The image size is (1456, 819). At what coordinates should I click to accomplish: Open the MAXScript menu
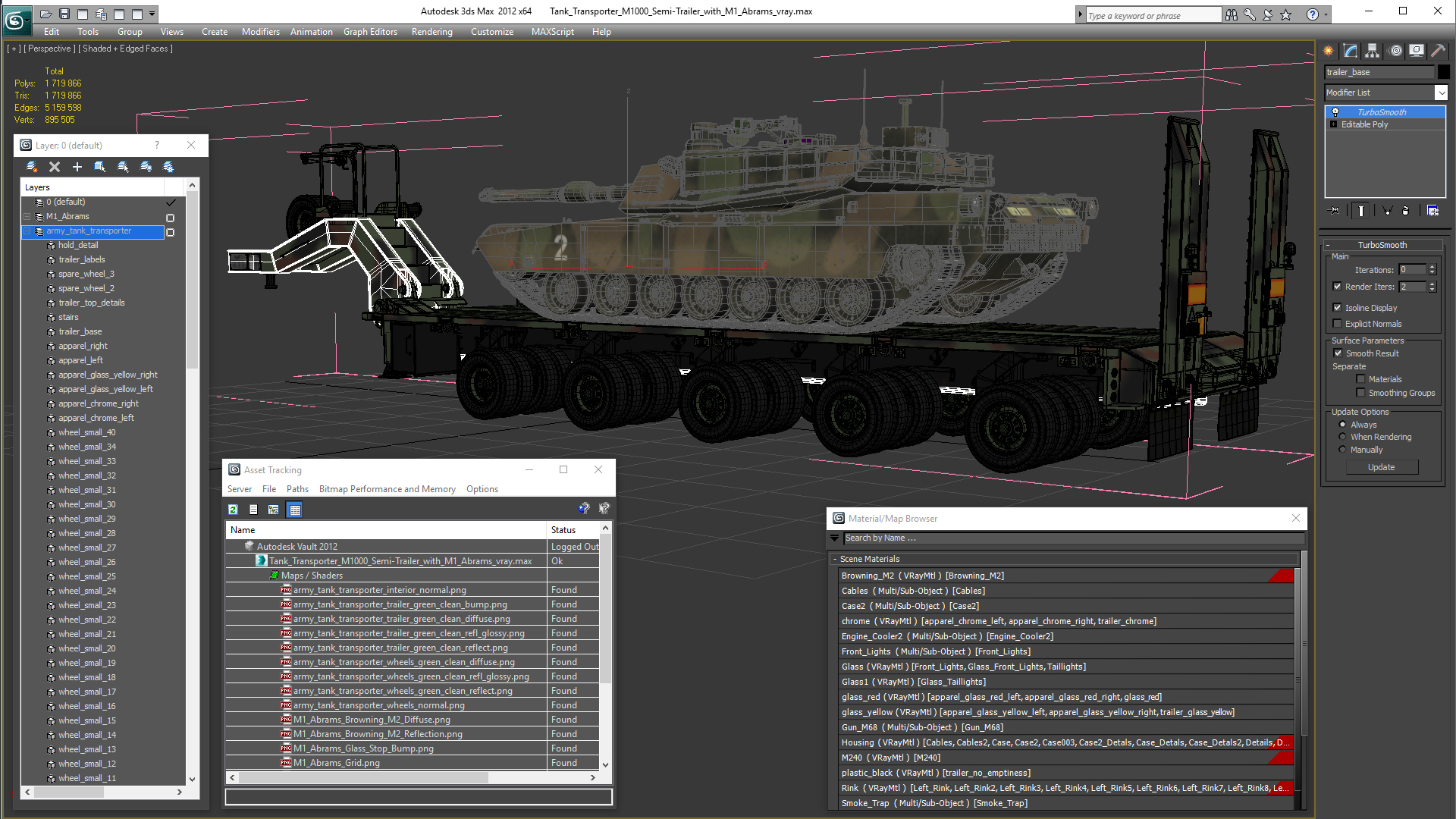tap(552, 32)
